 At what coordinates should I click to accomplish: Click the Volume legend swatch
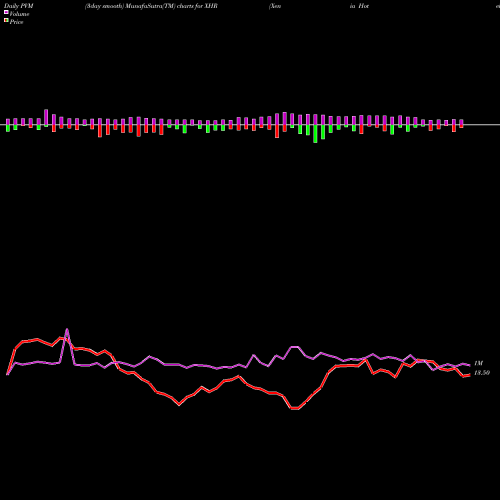pos(6,13)
